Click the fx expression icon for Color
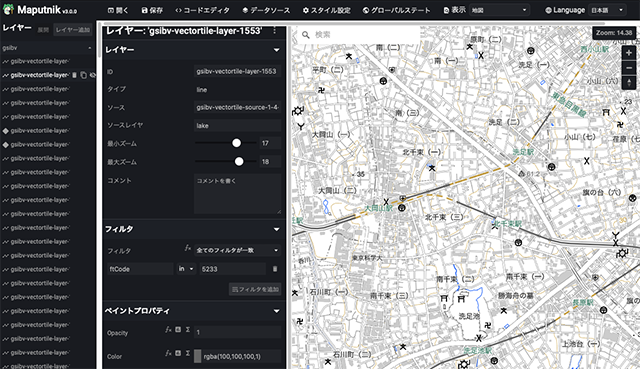Screen dimensions: 640x369 pyautogui.click(x=168, y=353)
